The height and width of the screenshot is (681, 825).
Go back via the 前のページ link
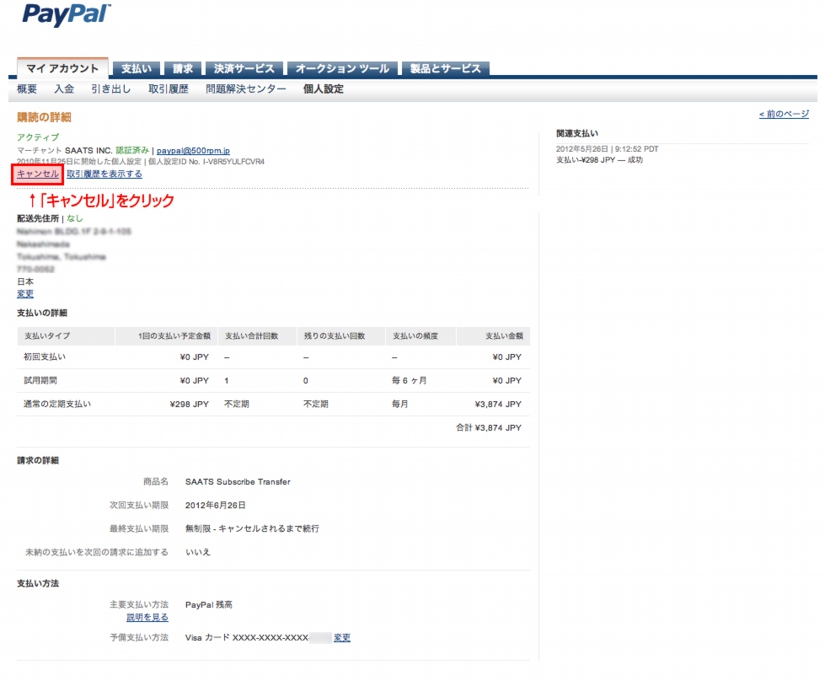coord(783,114)
